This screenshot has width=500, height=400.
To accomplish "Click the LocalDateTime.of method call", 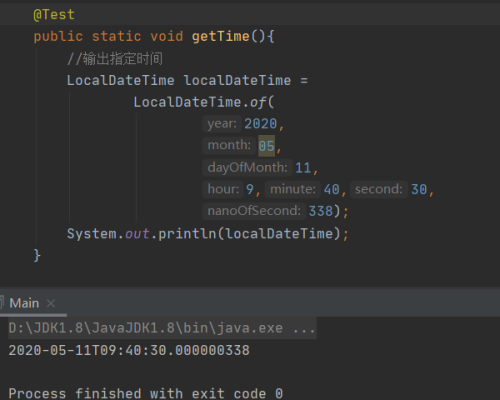I will (203, 102).
